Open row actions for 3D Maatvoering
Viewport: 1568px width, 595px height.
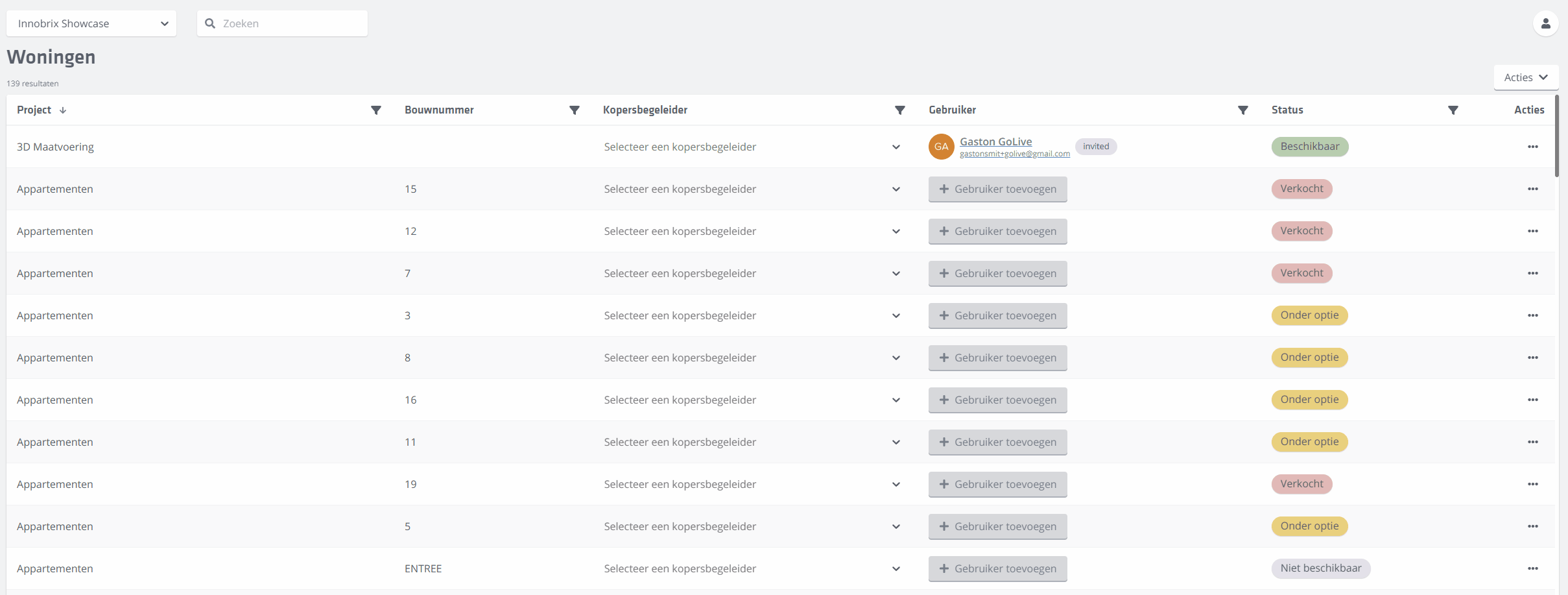[1532, 147]
